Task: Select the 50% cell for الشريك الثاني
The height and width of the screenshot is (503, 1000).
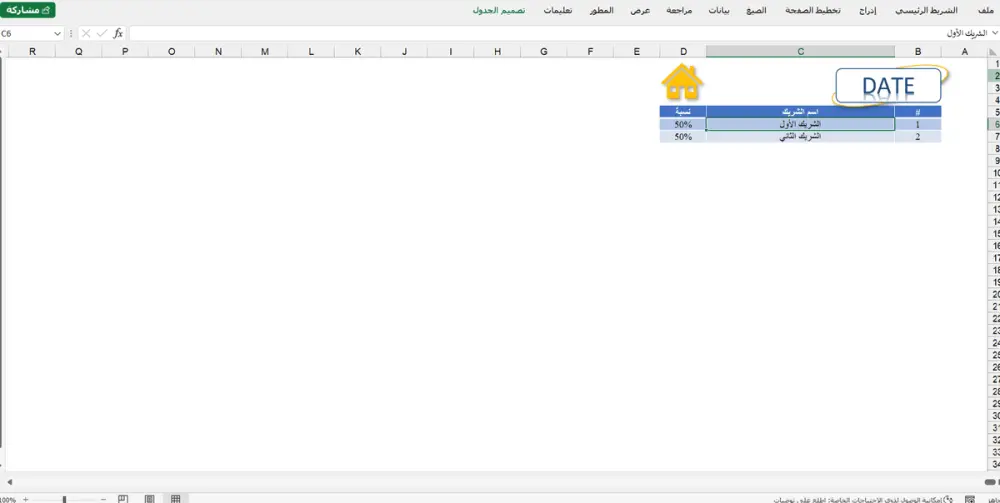Action: coord(683,136)
